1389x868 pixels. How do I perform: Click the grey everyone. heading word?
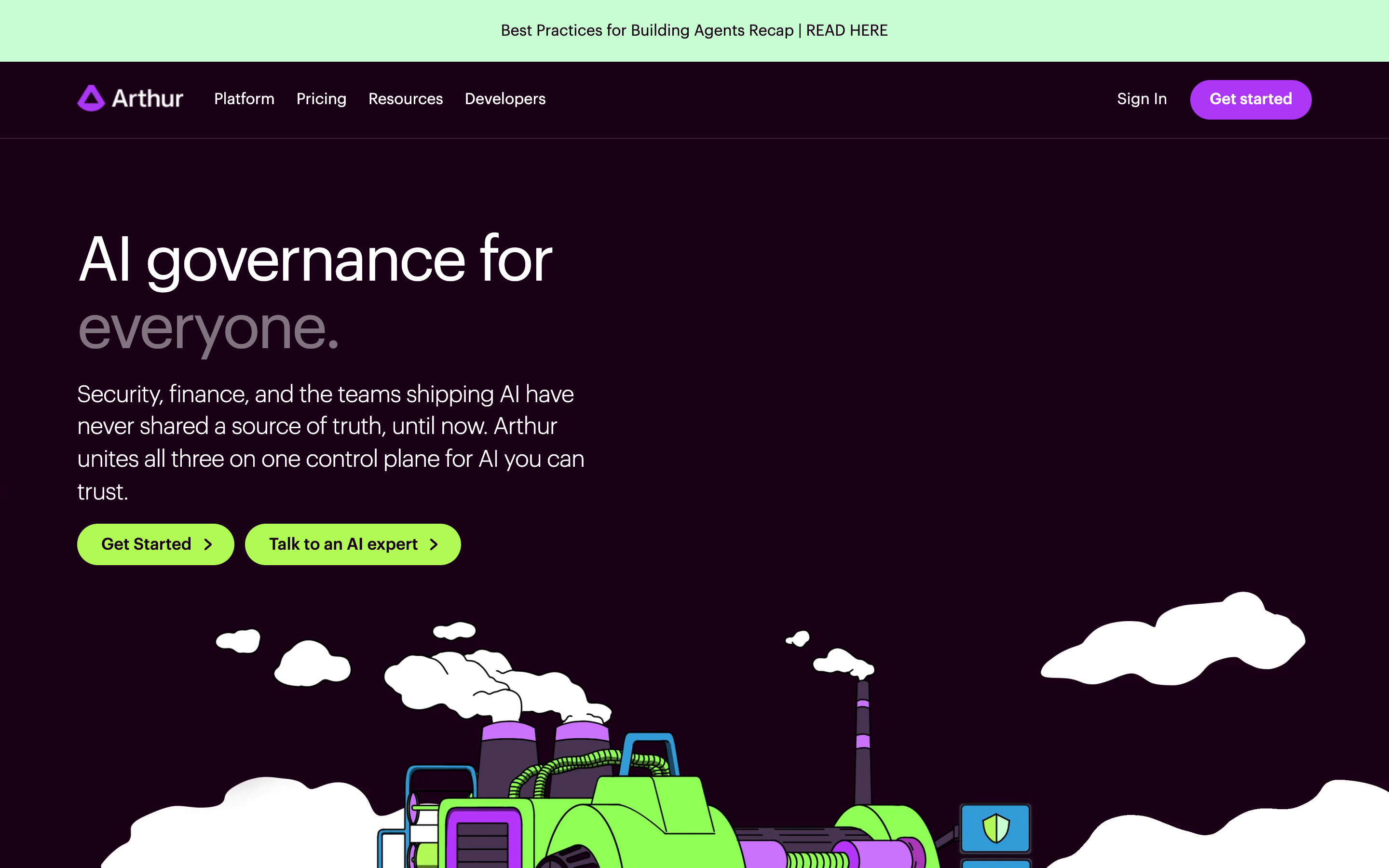click(208, 327)
